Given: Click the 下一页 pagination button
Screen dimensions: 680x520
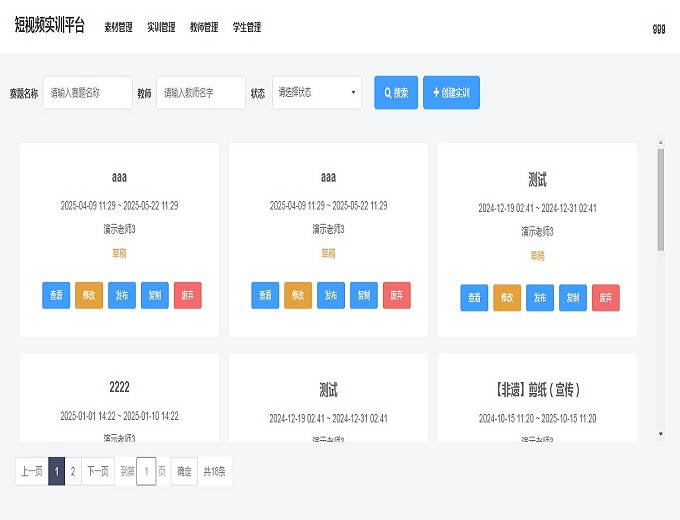Looking at the screenshot, I should click(x=96, y=471).
